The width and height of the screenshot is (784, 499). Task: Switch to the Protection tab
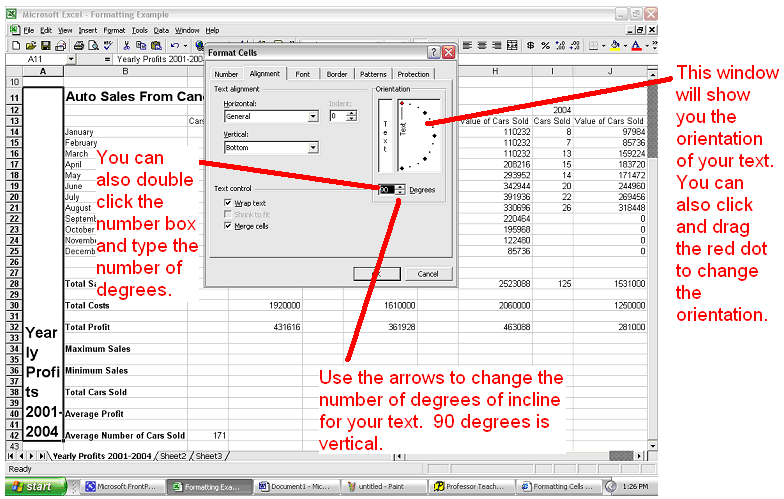(414, 74)
